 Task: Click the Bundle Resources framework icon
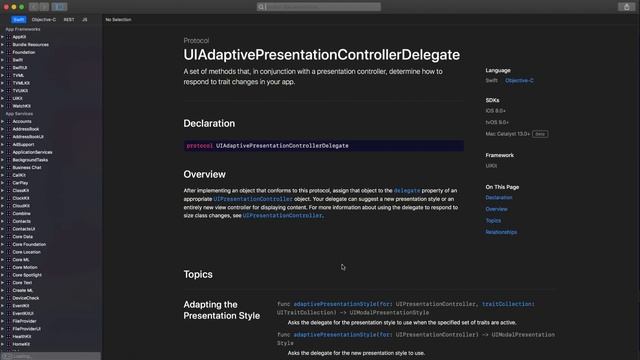click(9, 44)
